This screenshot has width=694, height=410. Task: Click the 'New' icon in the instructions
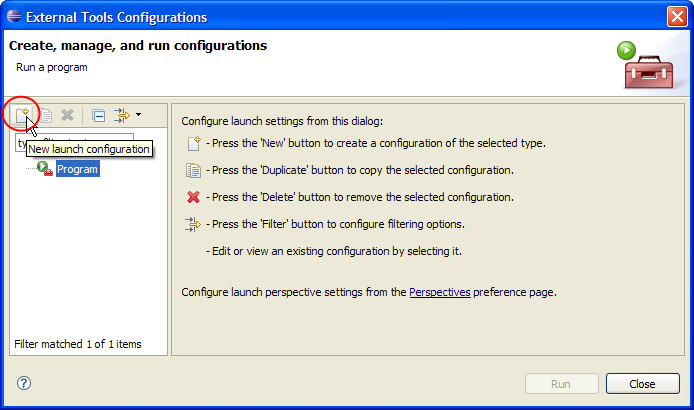pyautogui.click(x=194, y=143)
